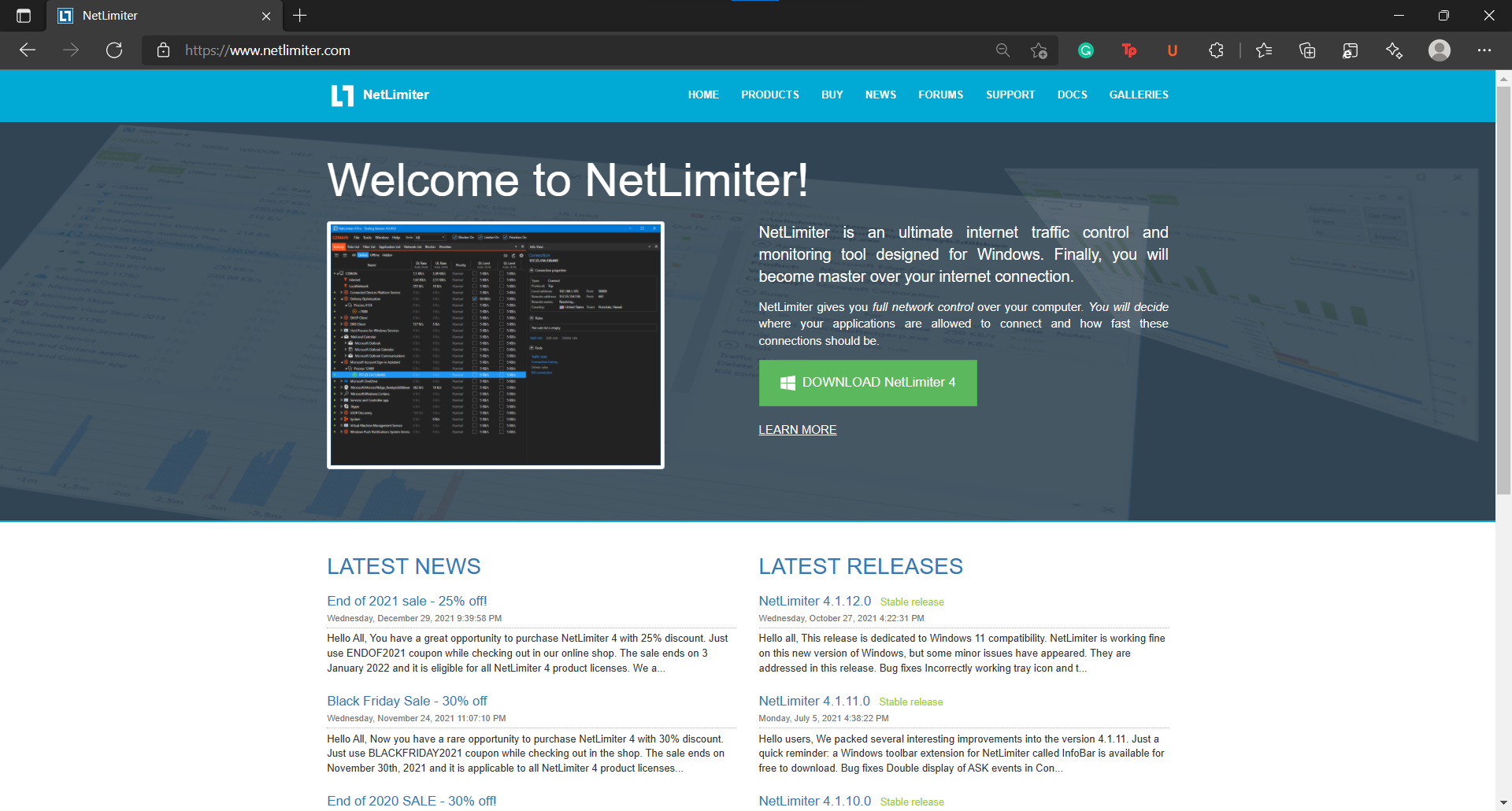Open the Collections icon

1307,50
